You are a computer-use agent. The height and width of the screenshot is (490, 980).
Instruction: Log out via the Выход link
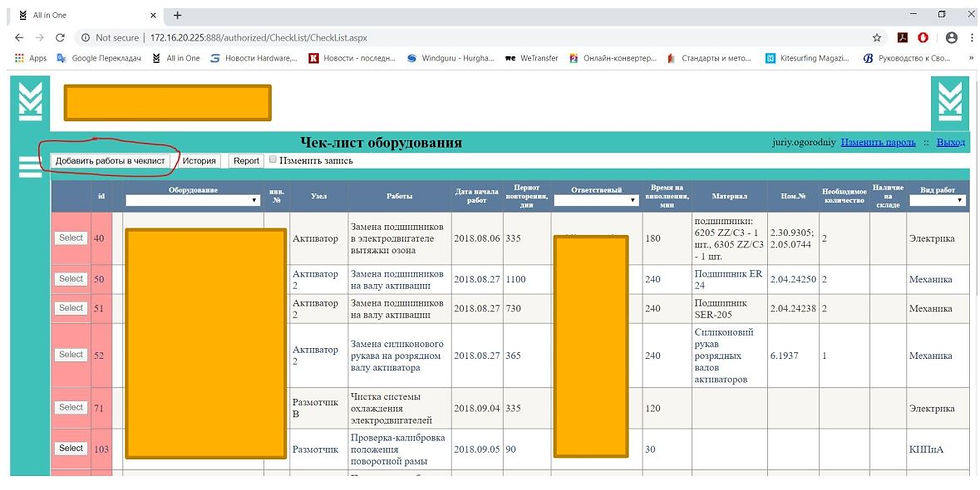pyautogui.click(x=951, y=142)
